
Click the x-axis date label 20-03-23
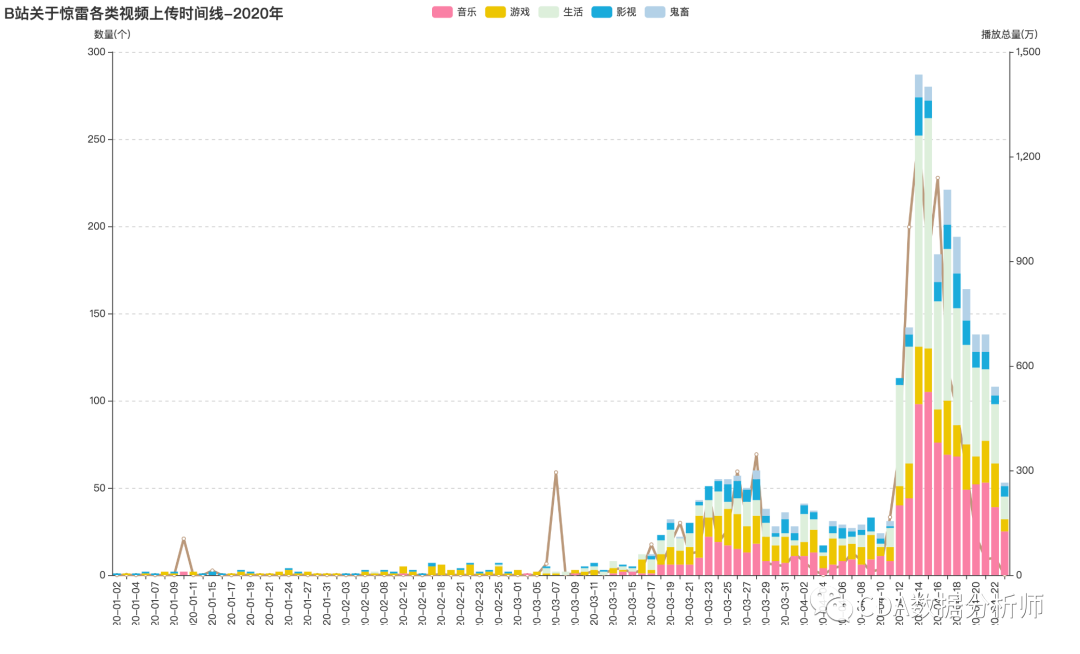click(x=709, y=603)
